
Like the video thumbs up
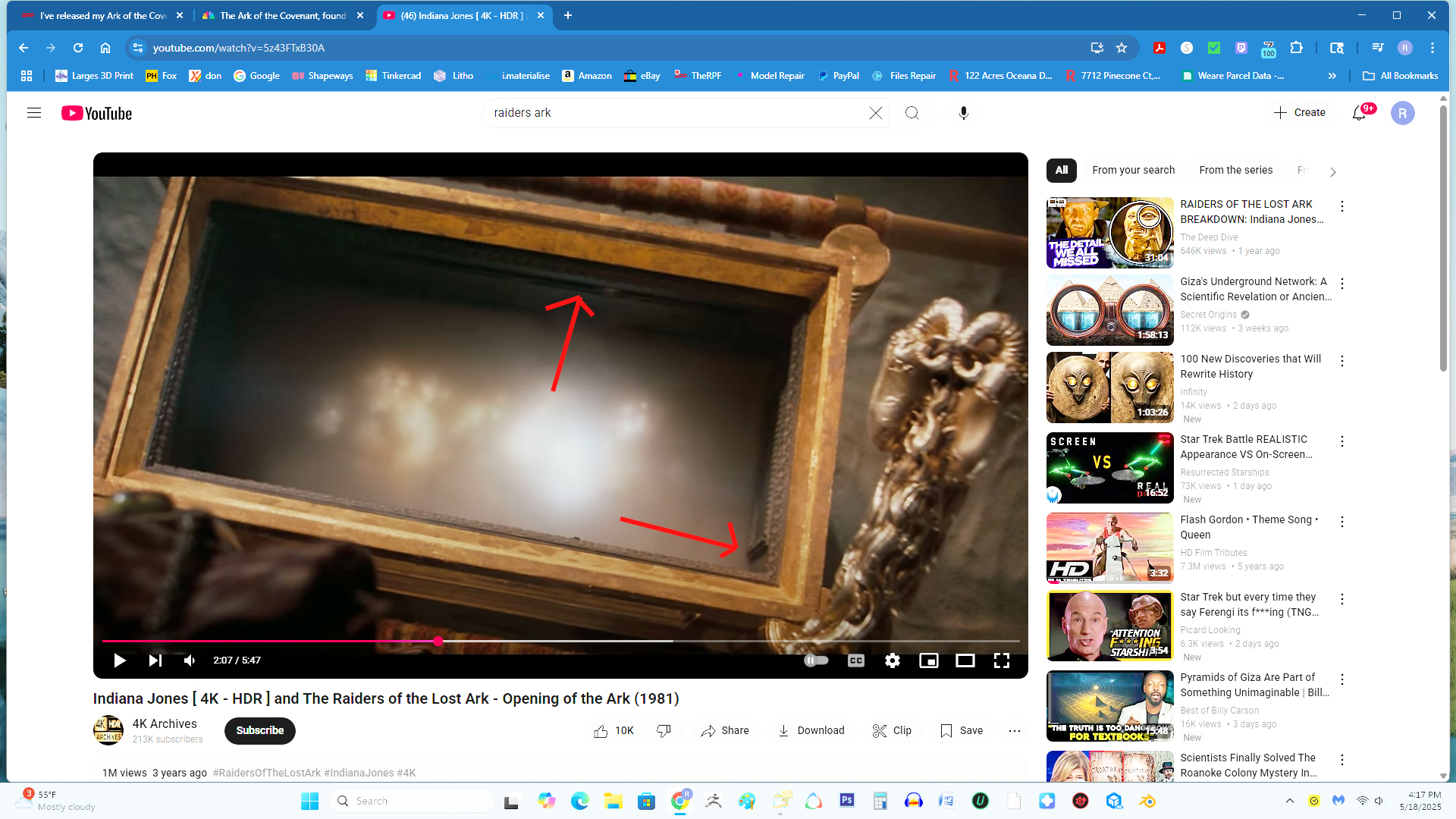pos(613,730)
